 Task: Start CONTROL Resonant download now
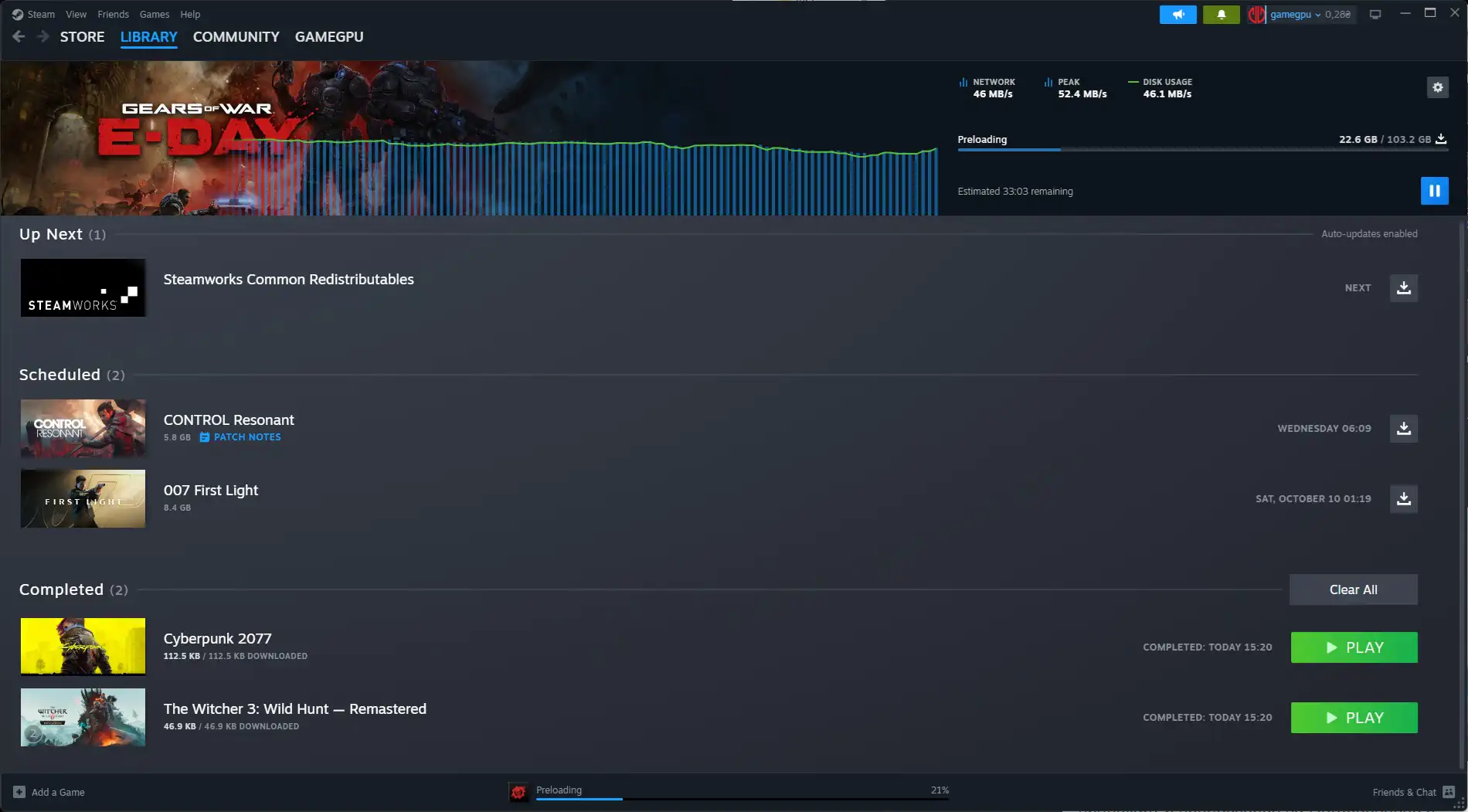1403,429
